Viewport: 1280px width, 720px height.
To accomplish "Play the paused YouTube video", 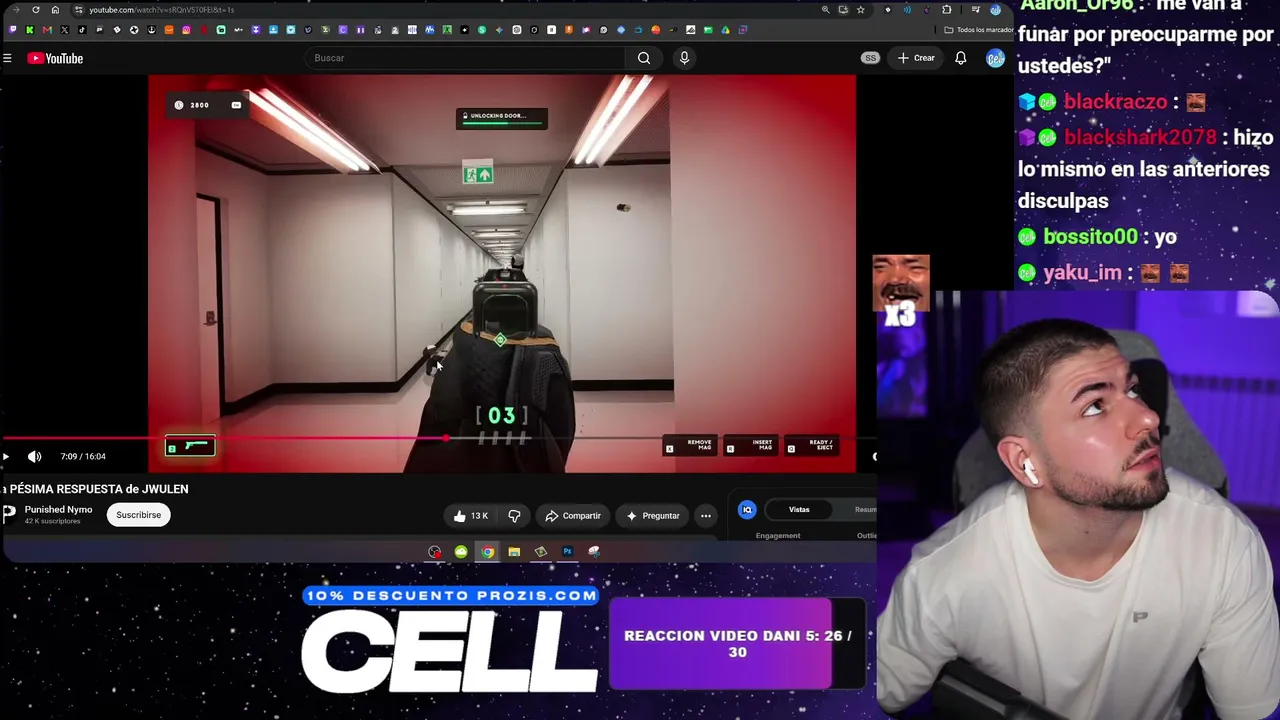I will (x=6, y=457).
